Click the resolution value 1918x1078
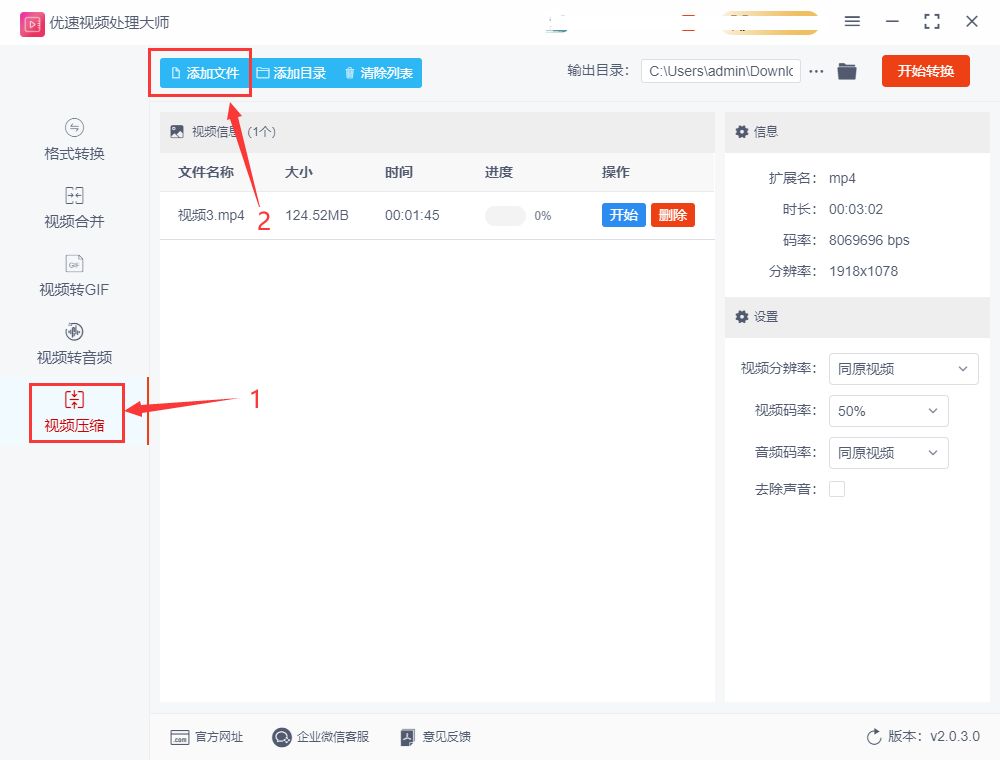The height and width of the screenshot is (760, 1000). pyautogui.click(x=863, y=271)
